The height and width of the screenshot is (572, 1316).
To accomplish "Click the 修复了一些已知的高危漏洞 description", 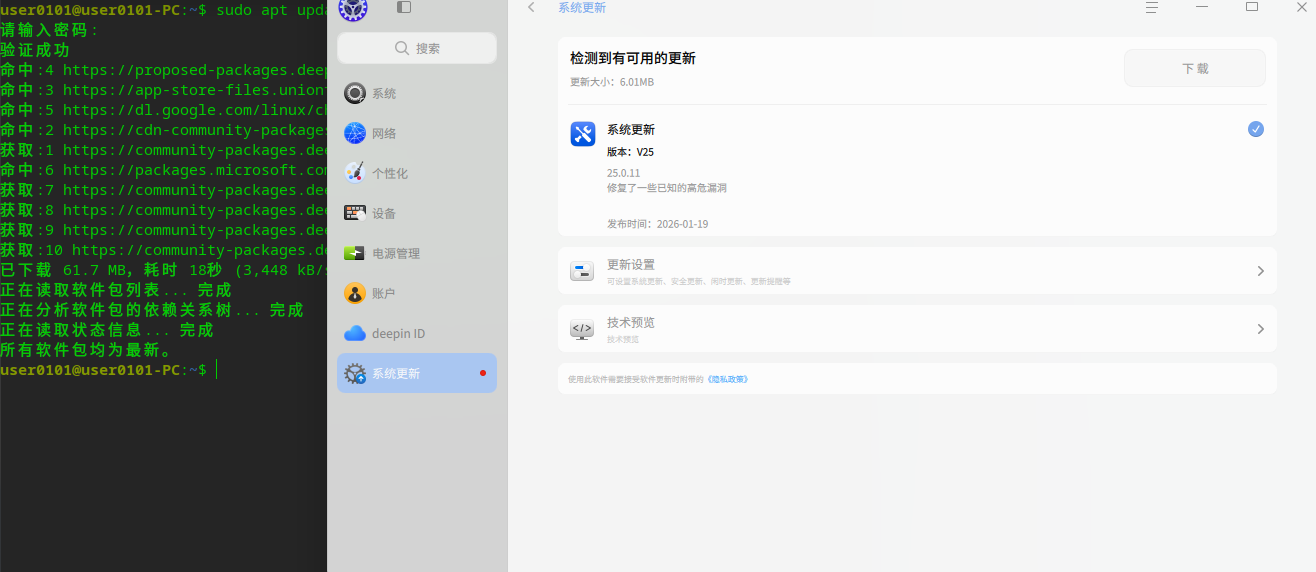I will tap(667, 187).
